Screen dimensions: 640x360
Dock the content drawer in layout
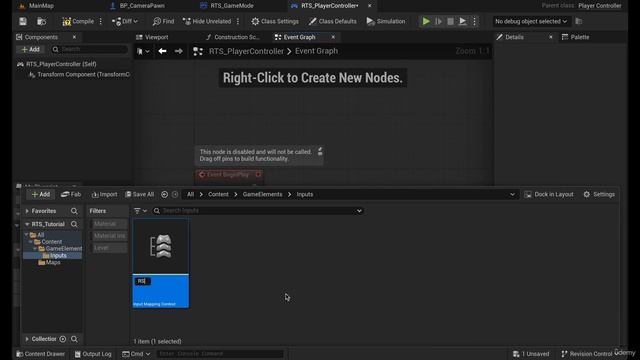pyautogui.click(x=549, y=195)
